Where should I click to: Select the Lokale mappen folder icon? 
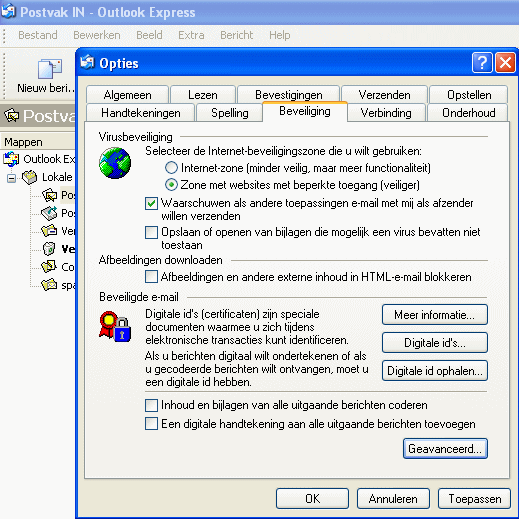click(x=30, y=177)
